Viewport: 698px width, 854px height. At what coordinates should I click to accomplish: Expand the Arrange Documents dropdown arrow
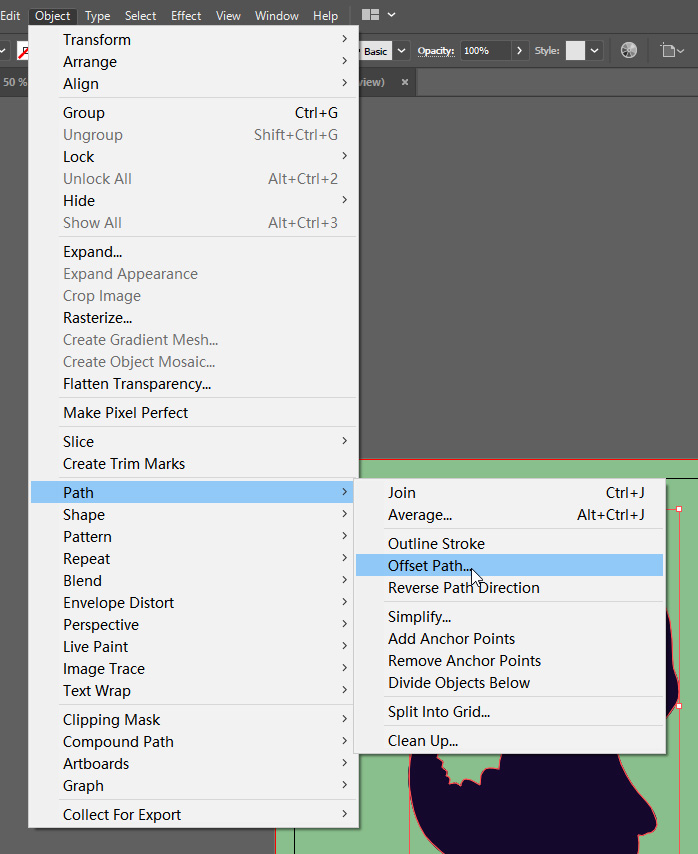click(391, 15)
